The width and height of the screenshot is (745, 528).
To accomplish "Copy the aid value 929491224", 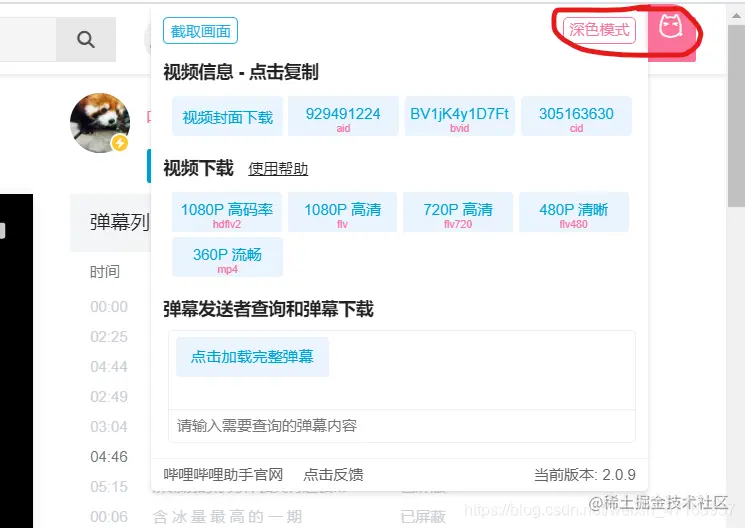I will click(x=343, y=116).
